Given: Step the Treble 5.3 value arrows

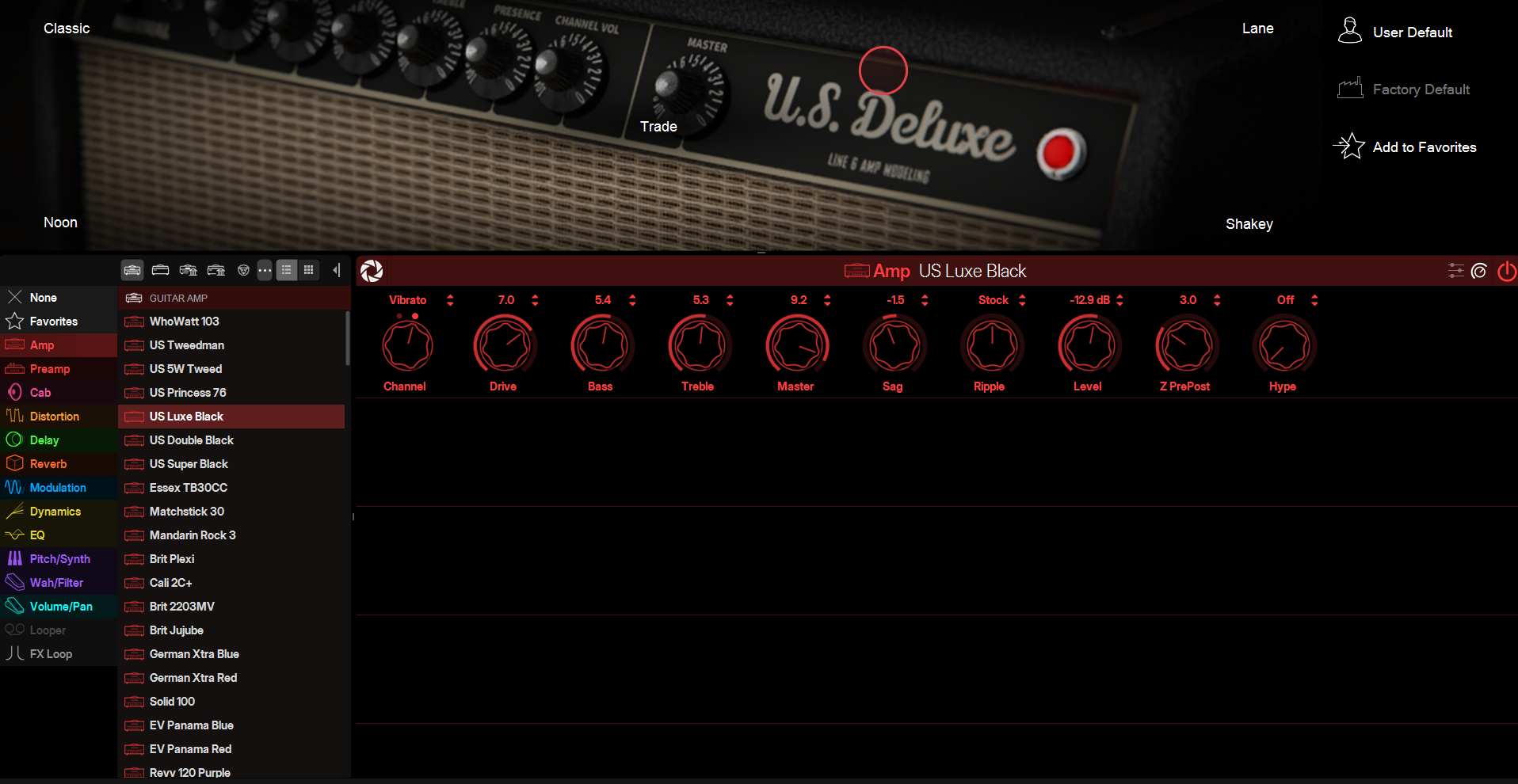Looking at the screenshot, I should [730, 300].
